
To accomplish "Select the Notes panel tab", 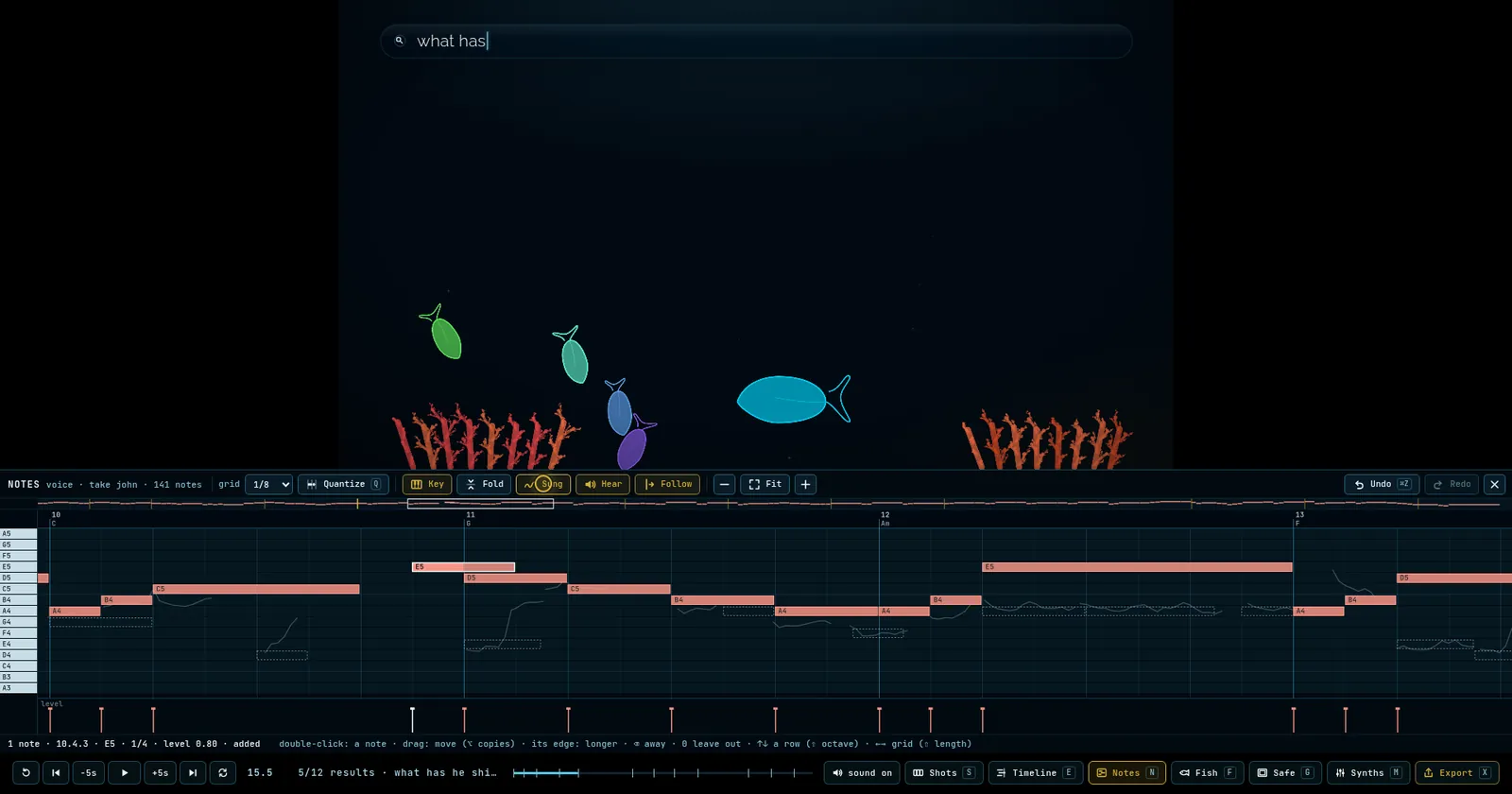I will click(x=1127, y=772).
